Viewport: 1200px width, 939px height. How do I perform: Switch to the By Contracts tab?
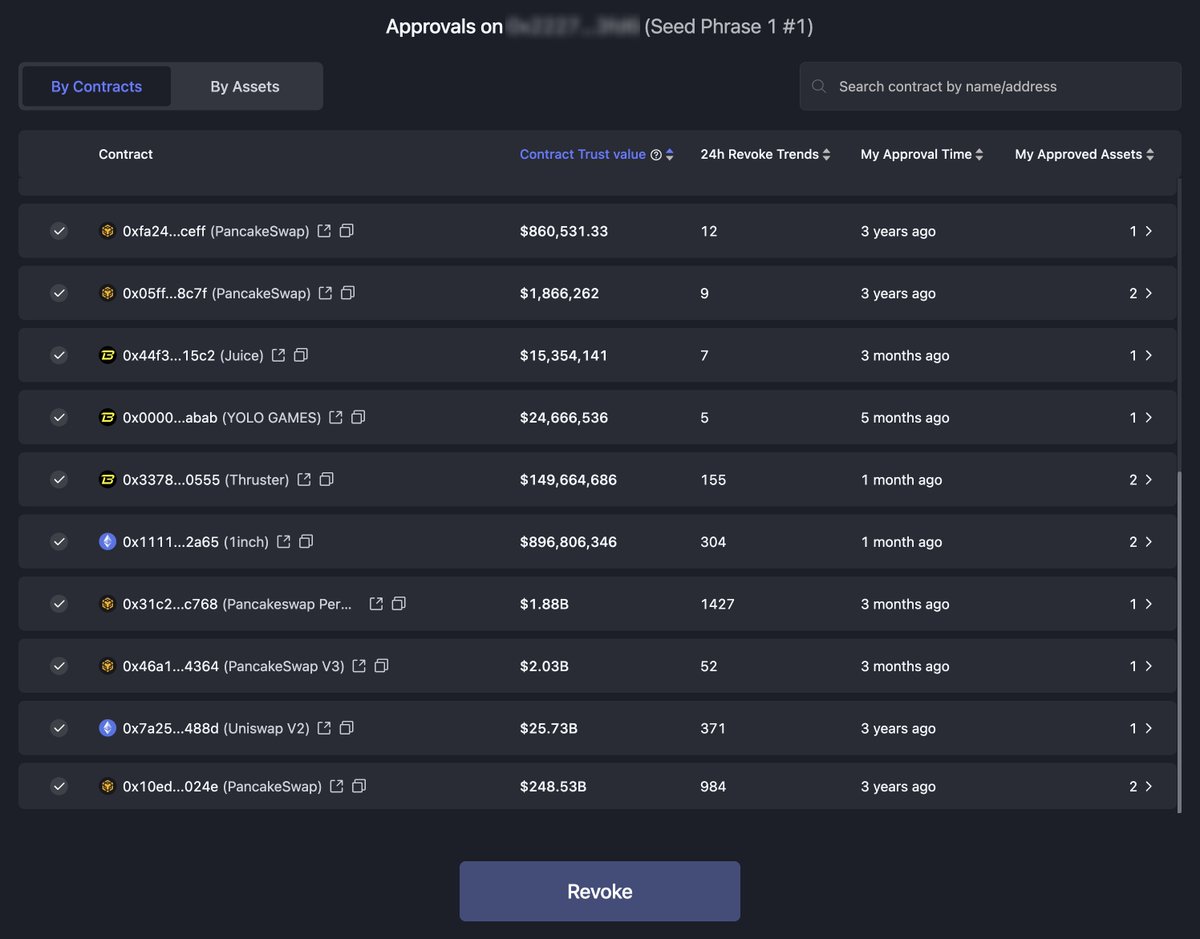pos(96,87)
